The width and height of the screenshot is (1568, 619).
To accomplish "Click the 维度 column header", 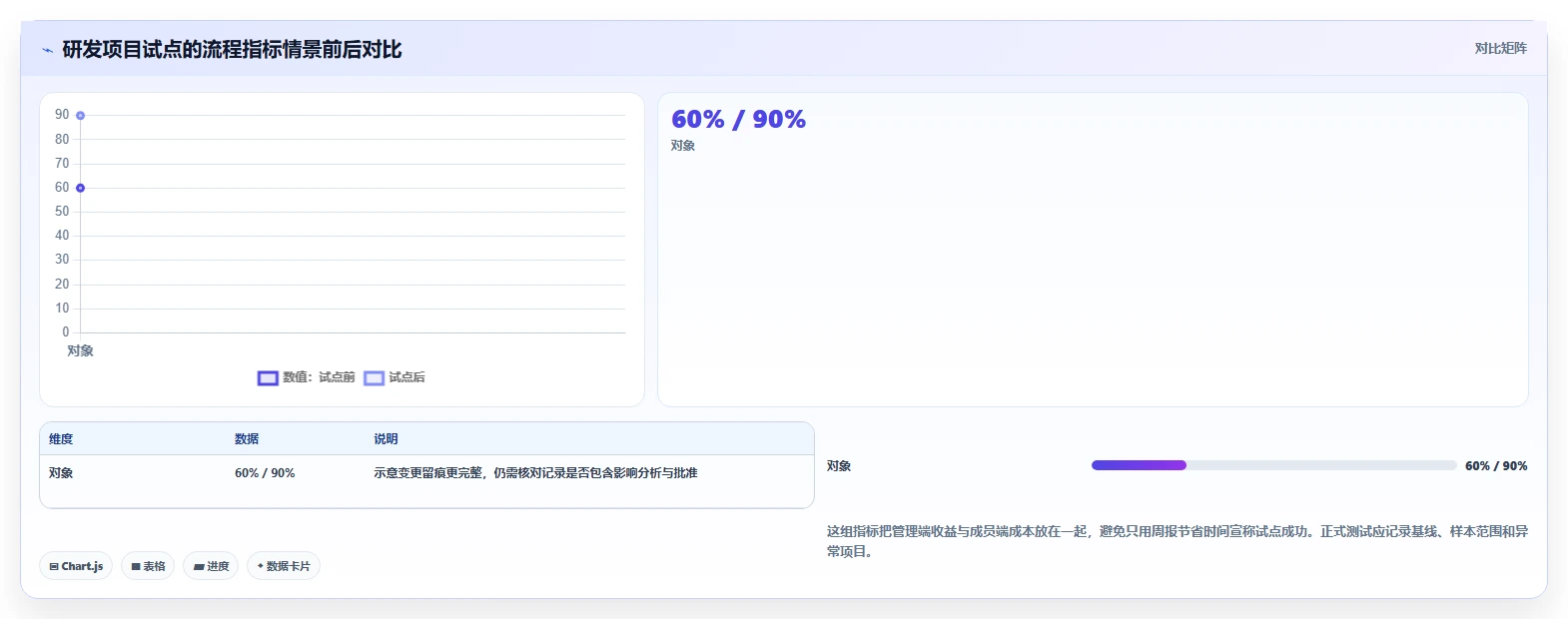I will 61,439.
